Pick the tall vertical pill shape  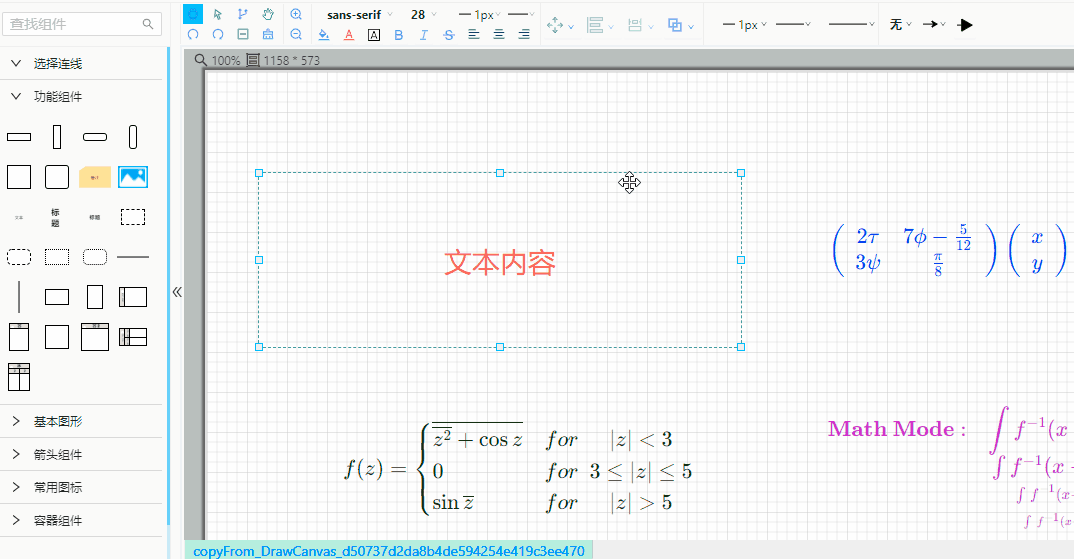[133, 137]
